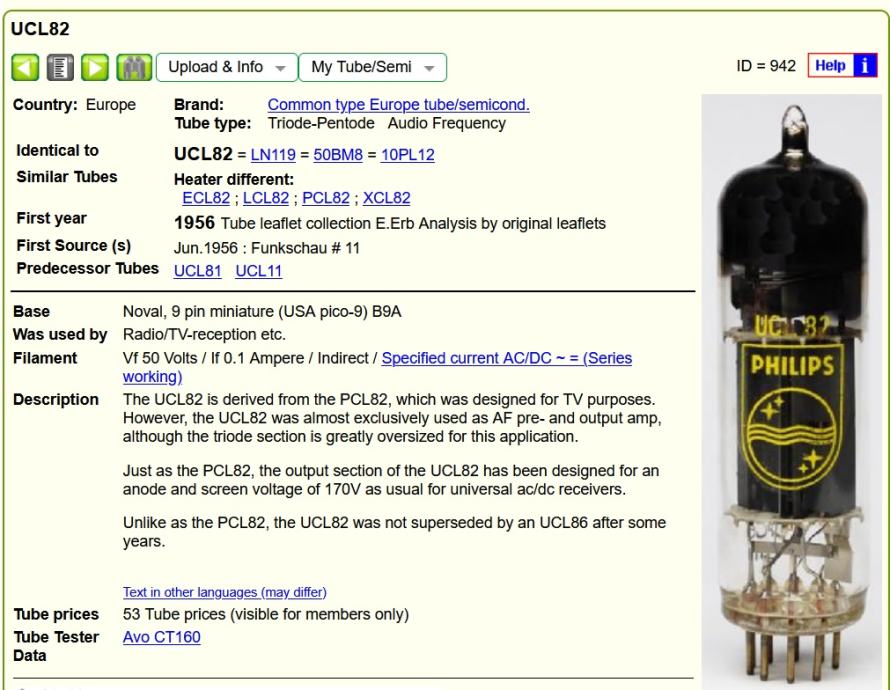The height and width of the screenshot is (690, 890).
Task: Open predecessor tube UCL81 link
Action: (x=198, y=271)
